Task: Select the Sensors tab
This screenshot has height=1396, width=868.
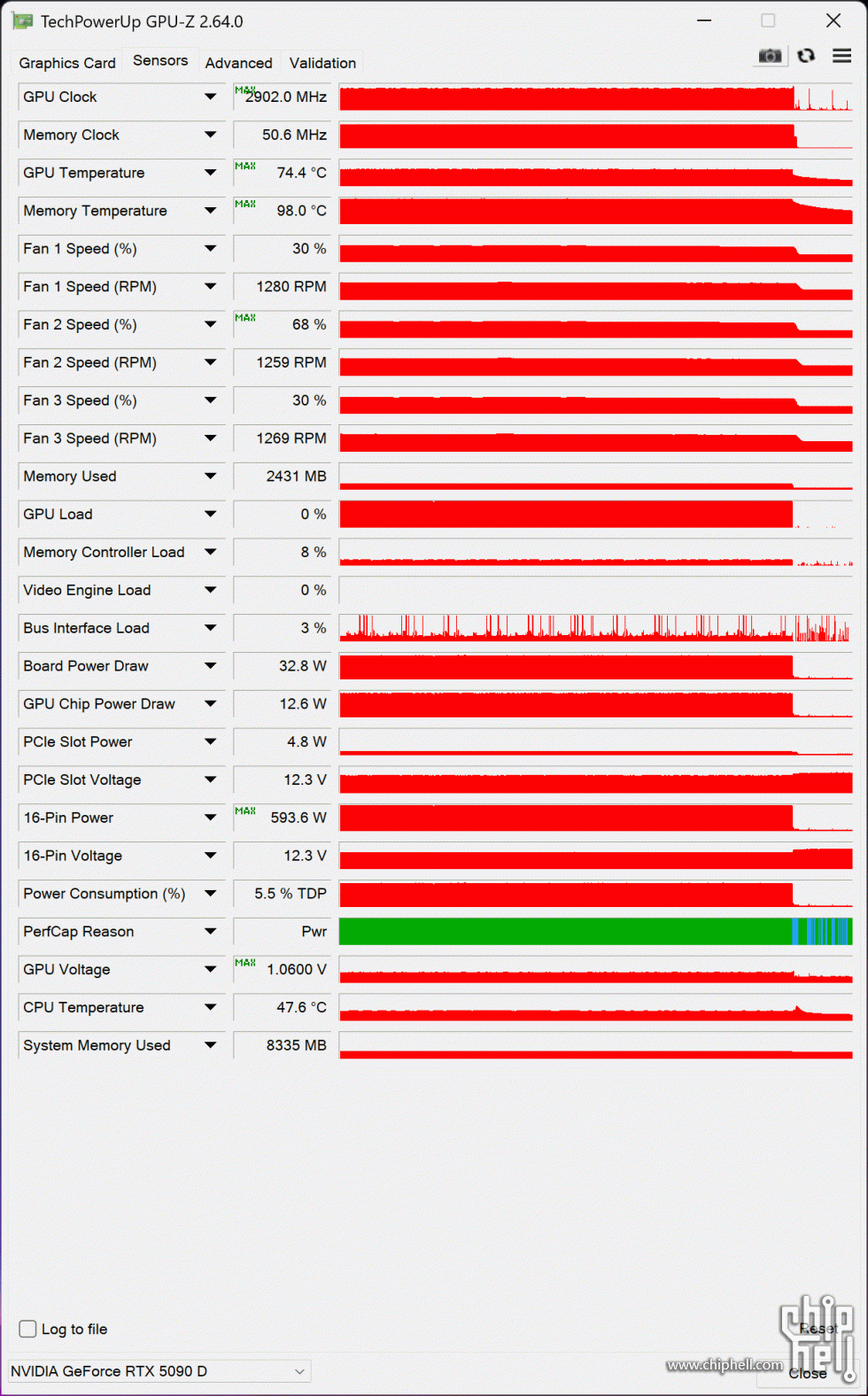Action: point(160,60)
